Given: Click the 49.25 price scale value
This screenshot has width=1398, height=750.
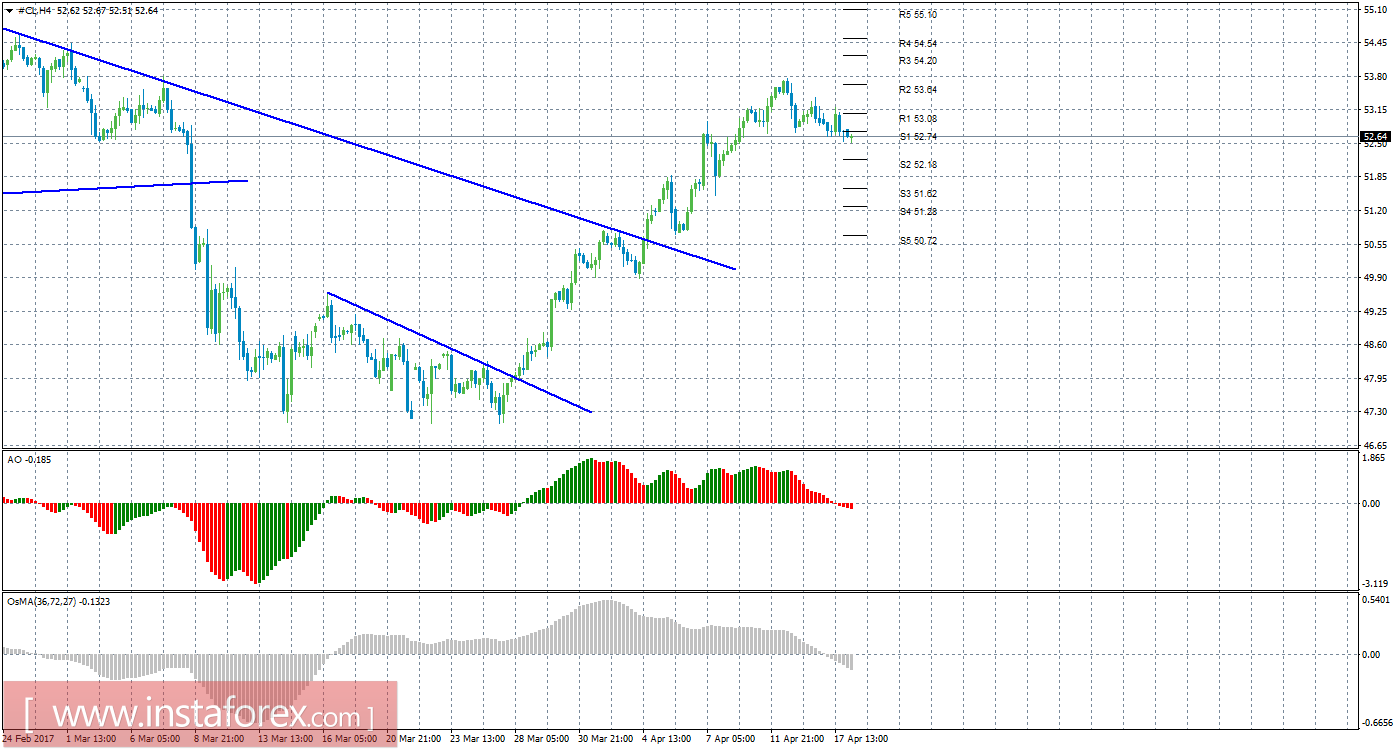Looking at the screenshot, I should click(x=1375, y=312).
